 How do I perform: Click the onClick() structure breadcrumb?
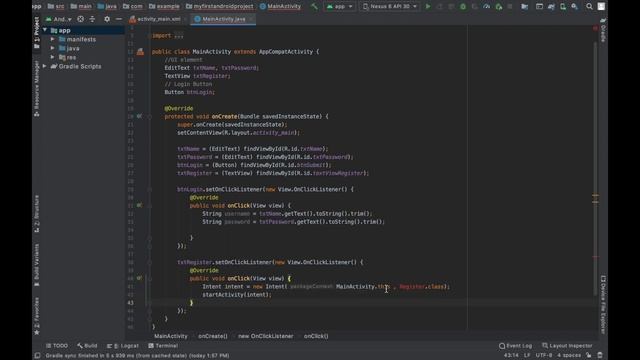click(x=316, y=336)
